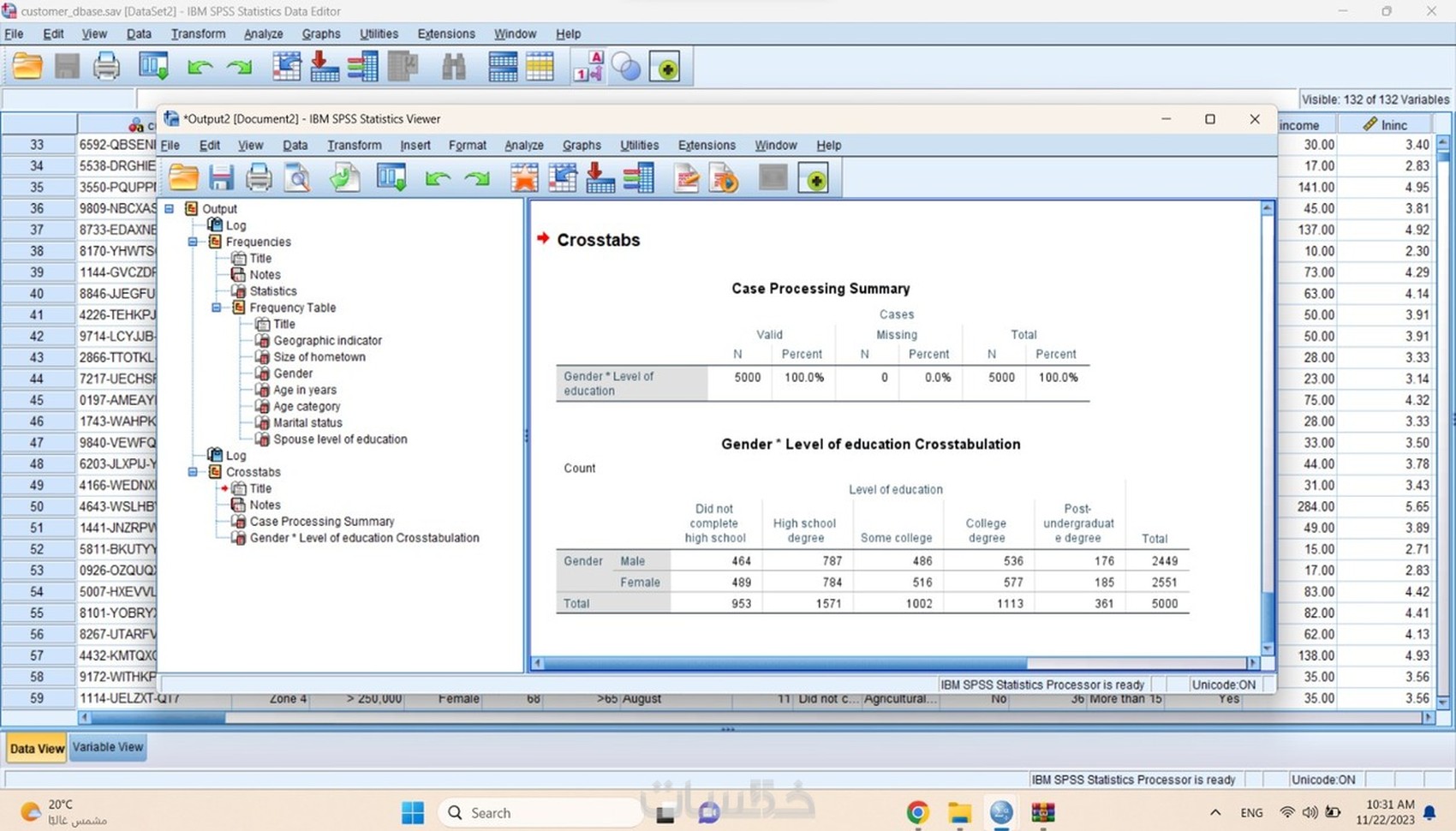Click the Run Script icon in Viewer toolbar
Screen dimensions: 1456x831
point(724,178)
